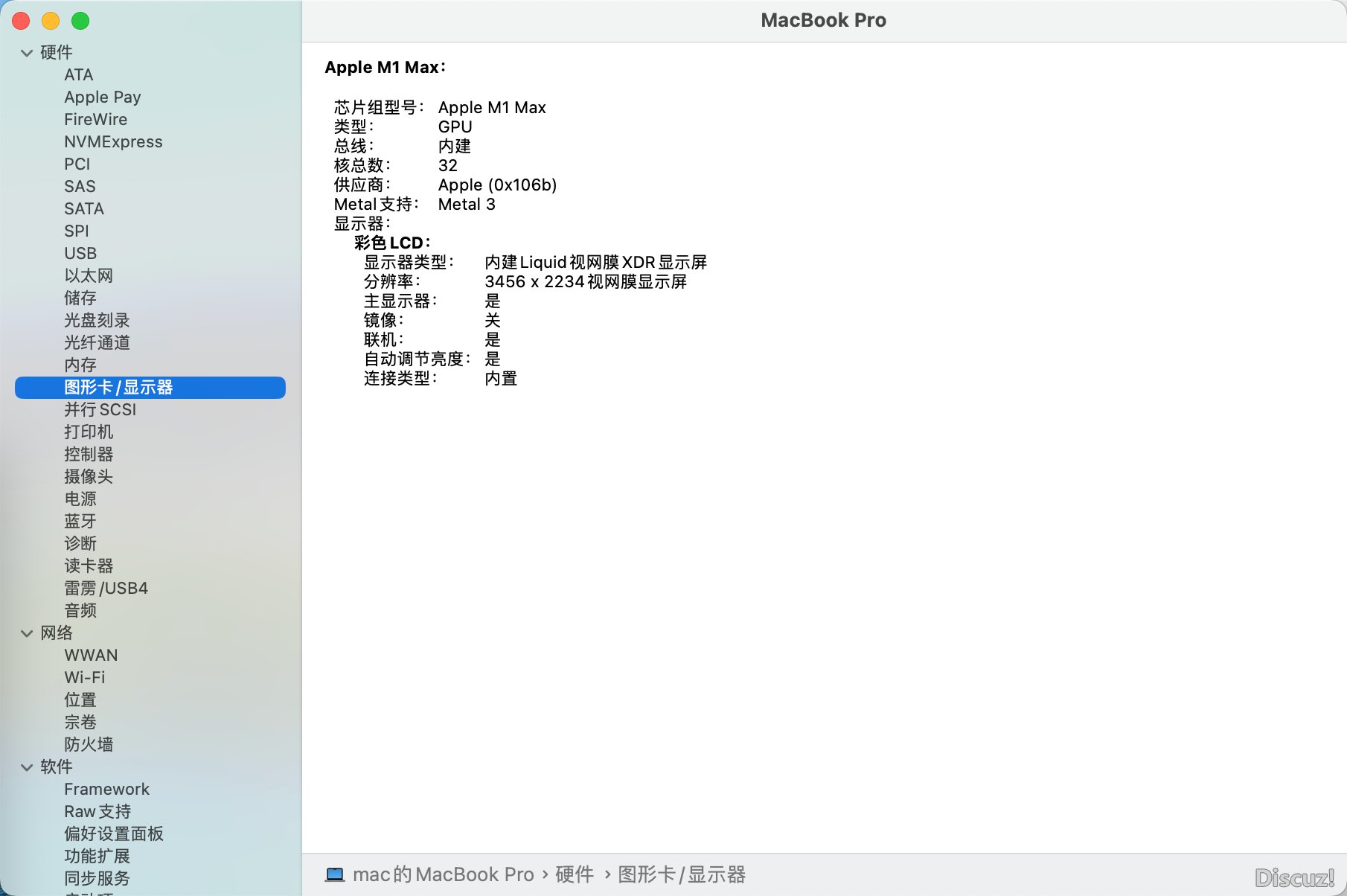The width and height of the screenshot is (1347, 896).
Task: Select Framework under 软件
Action: (106, 790)
